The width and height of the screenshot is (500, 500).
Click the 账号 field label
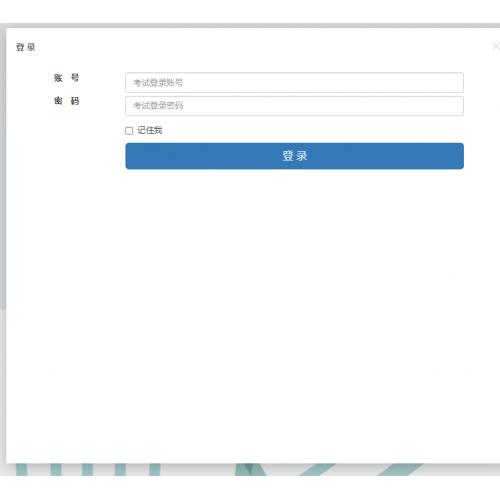pyautogui.click(x=67, y=78)
